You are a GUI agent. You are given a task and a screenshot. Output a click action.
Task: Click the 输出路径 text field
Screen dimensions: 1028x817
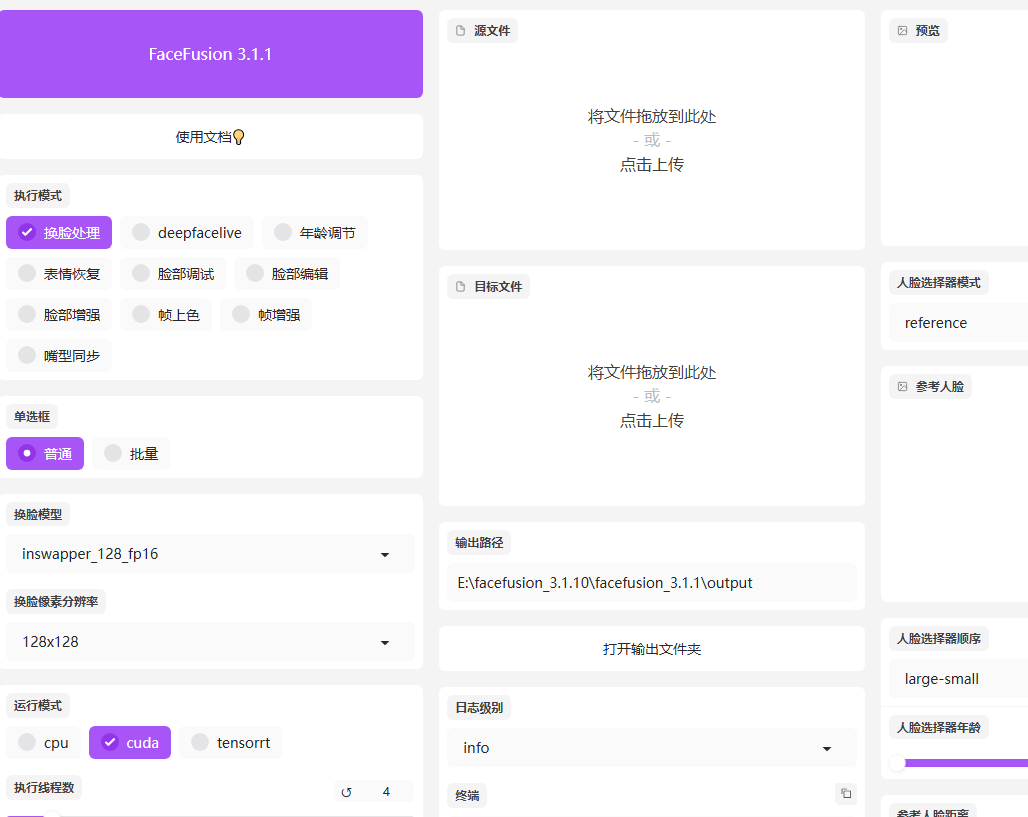[652, 583]
